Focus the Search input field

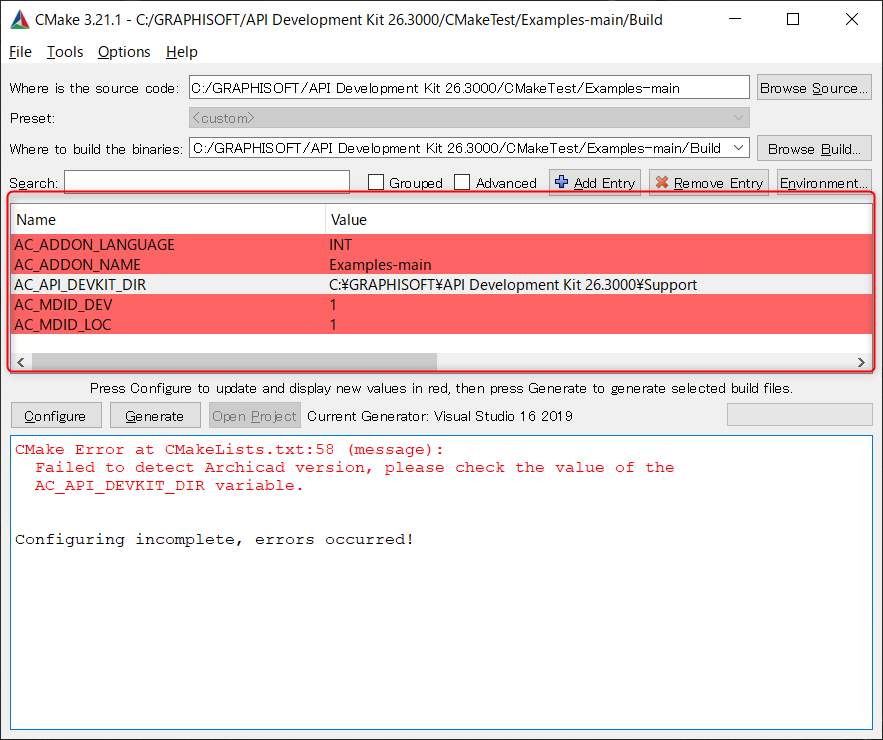[207, 182]
